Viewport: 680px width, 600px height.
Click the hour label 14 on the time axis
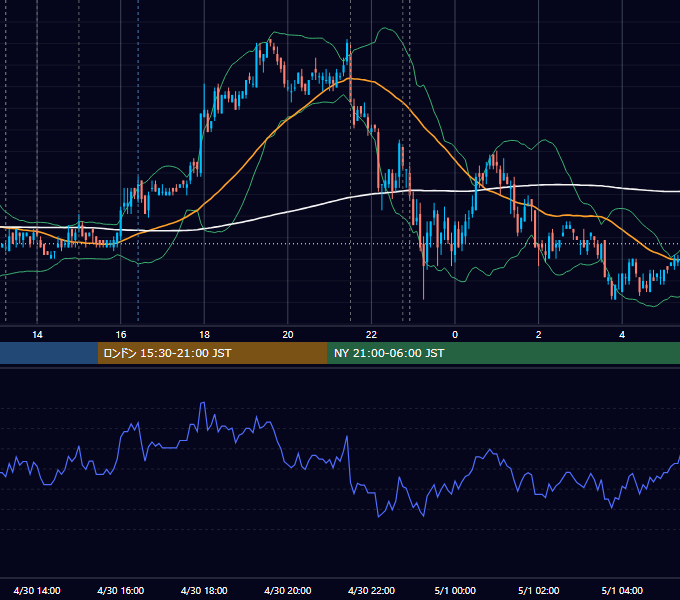coord(37,335)
